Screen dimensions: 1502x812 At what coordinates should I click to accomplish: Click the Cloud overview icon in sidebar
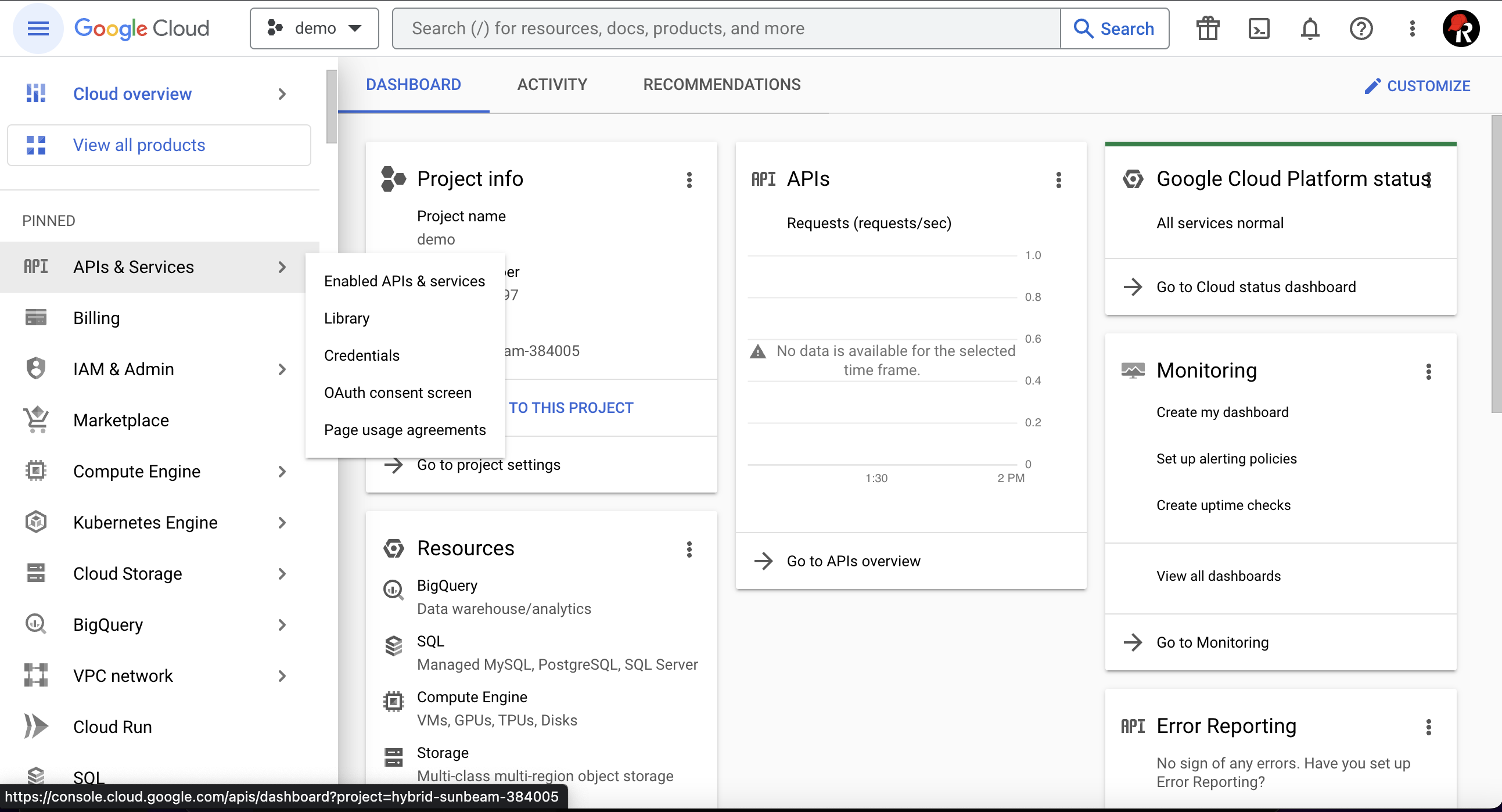pos(35,94)
